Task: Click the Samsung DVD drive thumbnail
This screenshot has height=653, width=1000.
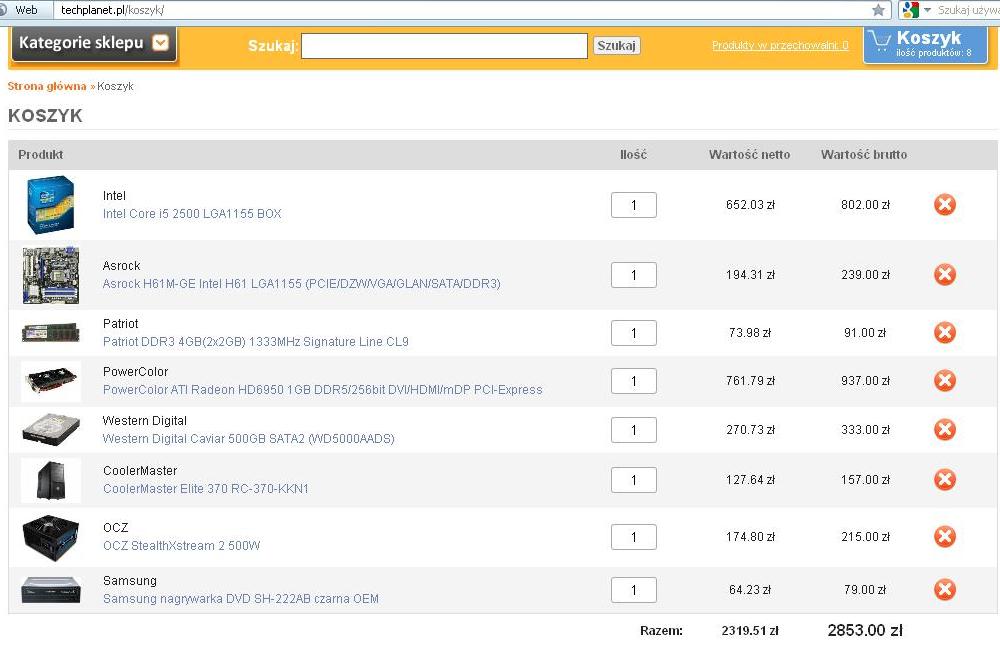Action: [x=51, y=590]
